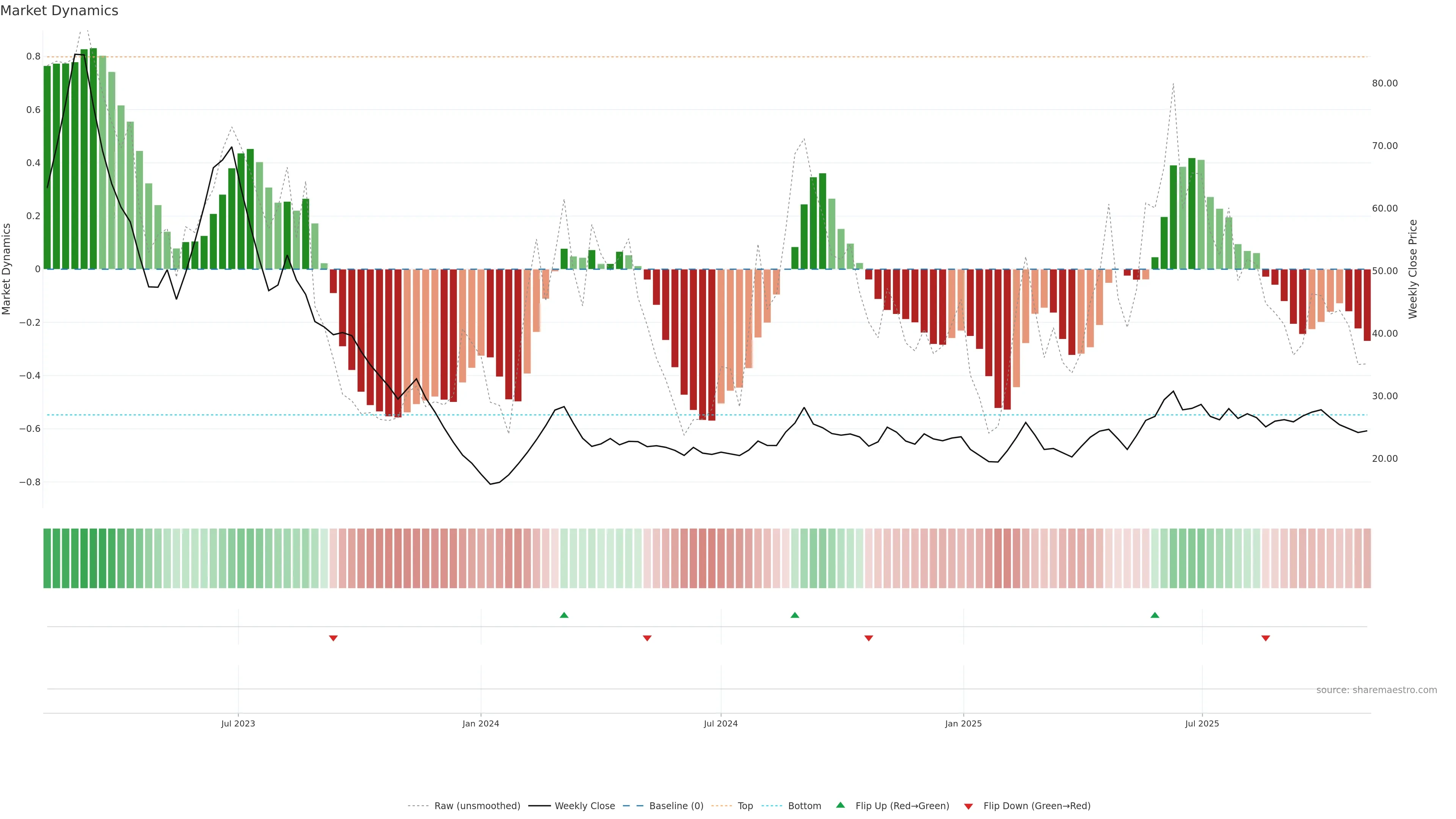Click the green flip-up marker near Aug 2024
This screenshot has width=1456, height=819.
(795, 615)
